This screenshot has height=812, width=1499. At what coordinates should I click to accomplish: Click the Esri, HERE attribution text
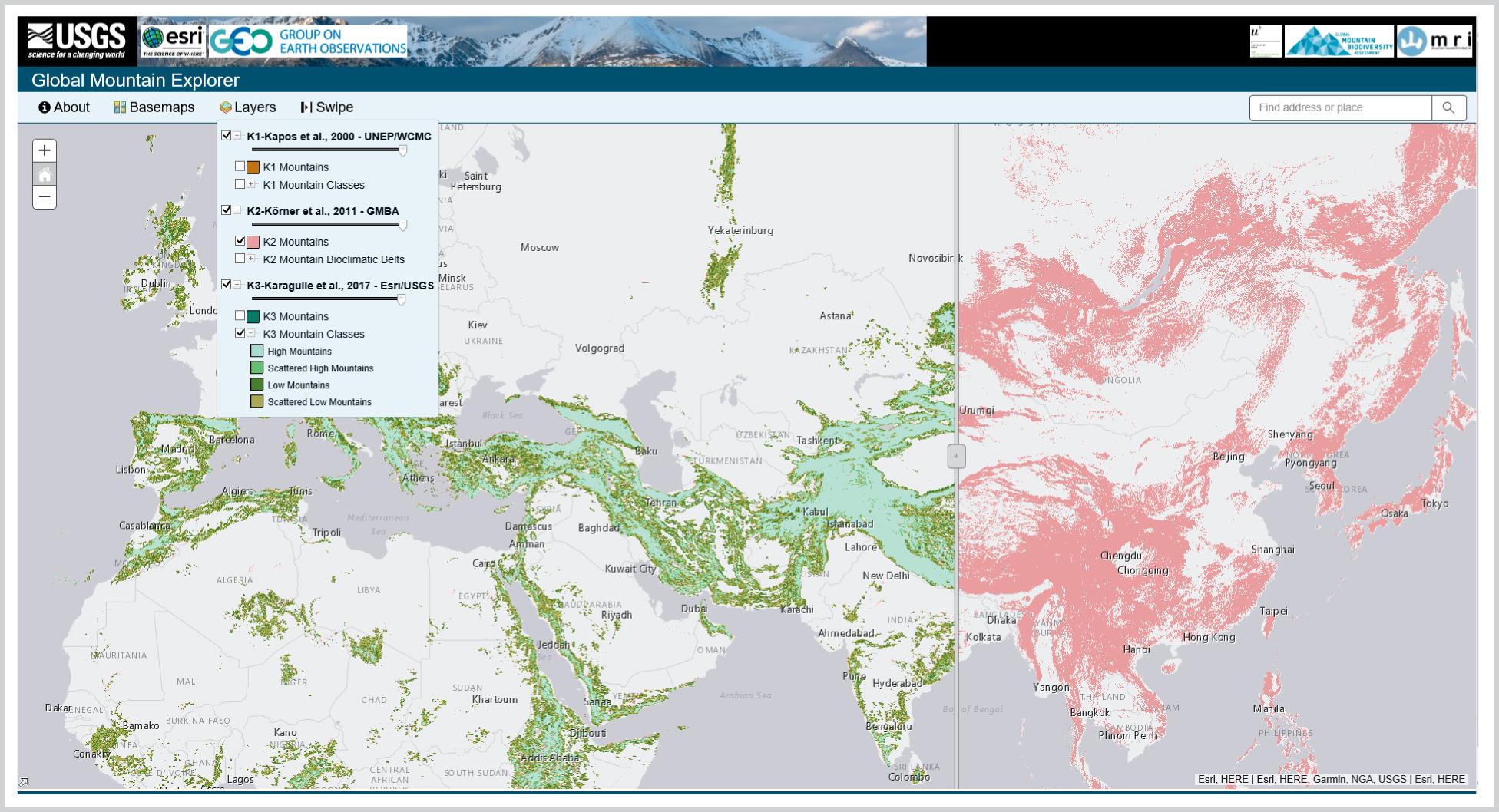click(1331, 779)
